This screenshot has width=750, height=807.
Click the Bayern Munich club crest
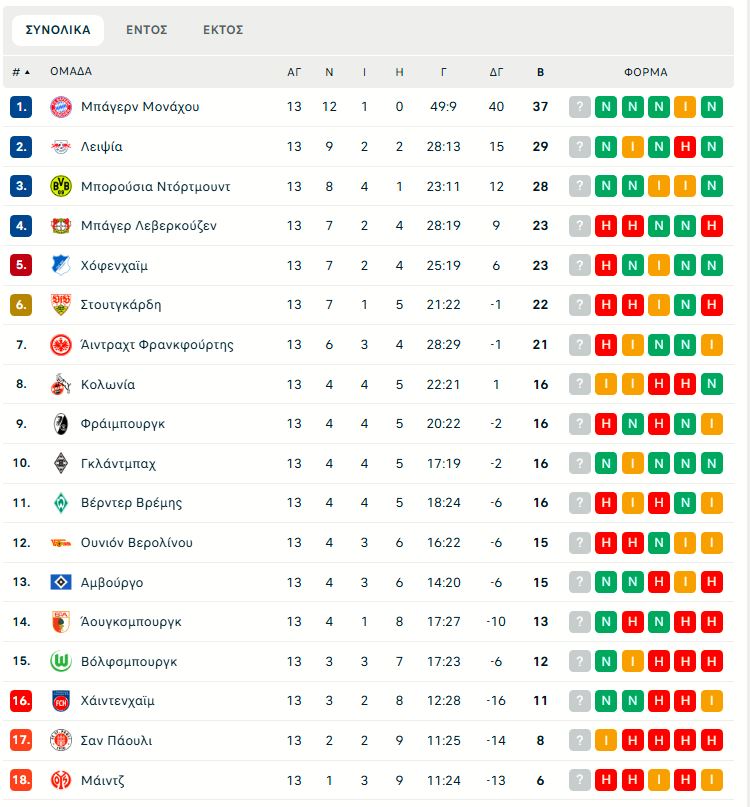[x=61, y=107]
